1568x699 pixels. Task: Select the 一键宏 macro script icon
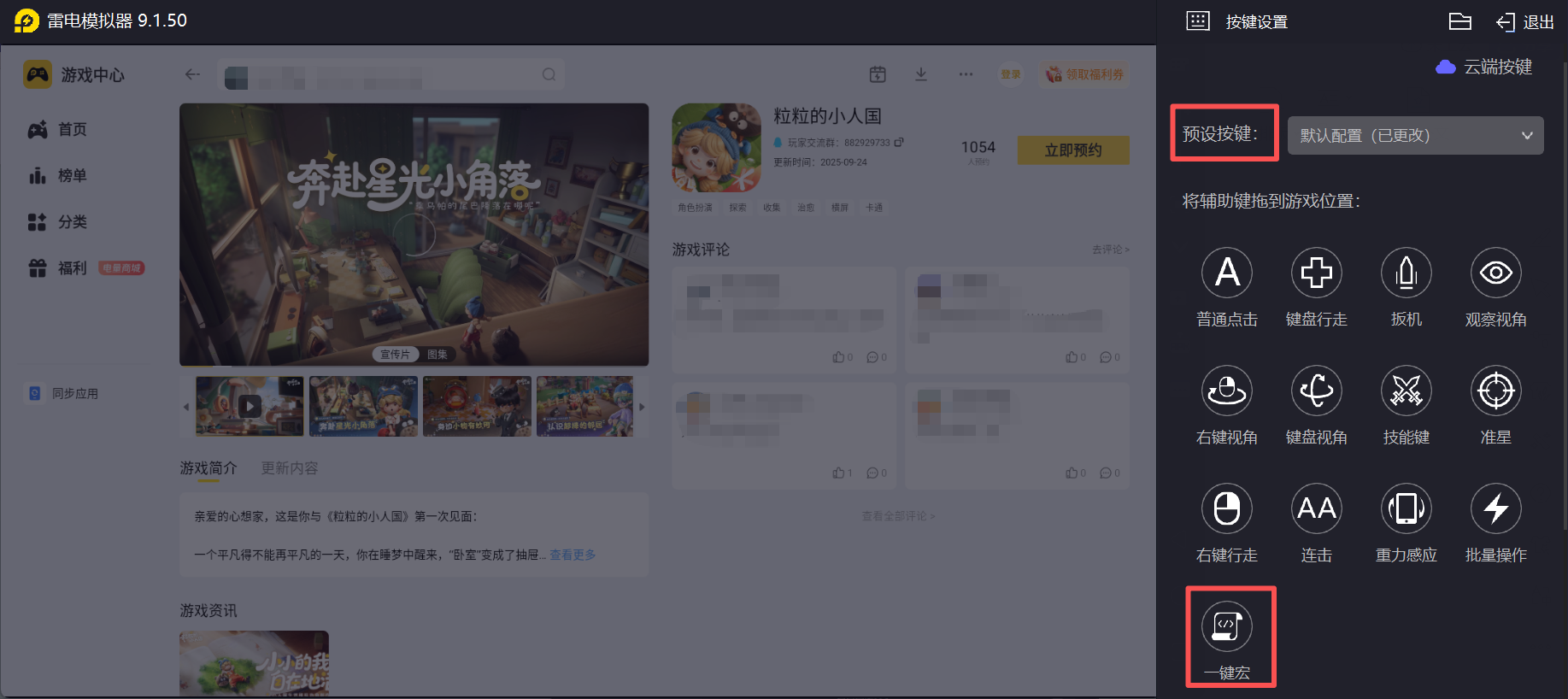(x=1227, y=626)
